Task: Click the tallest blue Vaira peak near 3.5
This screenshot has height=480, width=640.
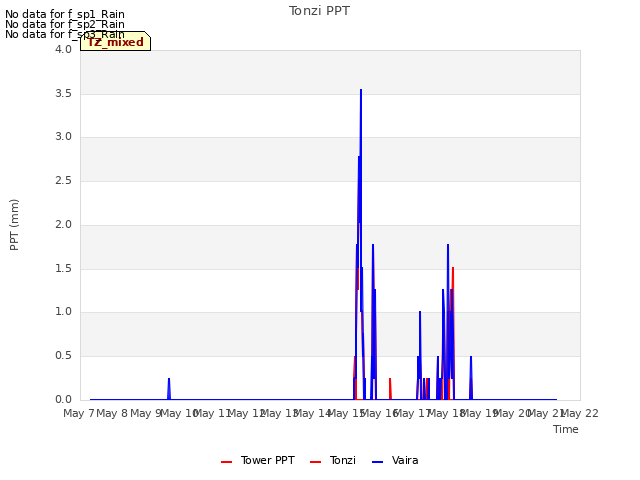Action: [x=361, y=91]
